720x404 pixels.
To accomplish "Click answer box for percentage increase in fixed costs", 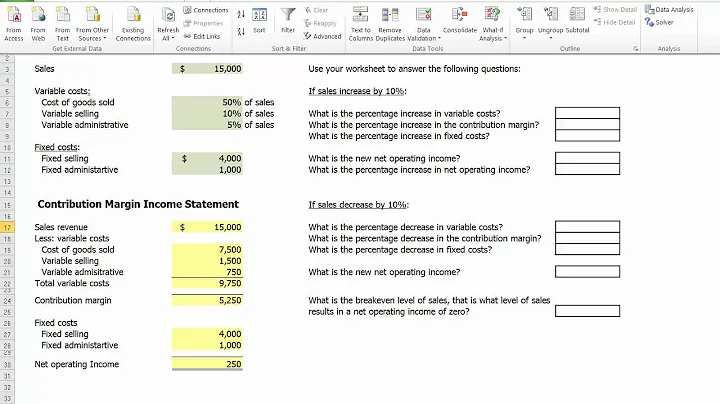I will point(587,135).
